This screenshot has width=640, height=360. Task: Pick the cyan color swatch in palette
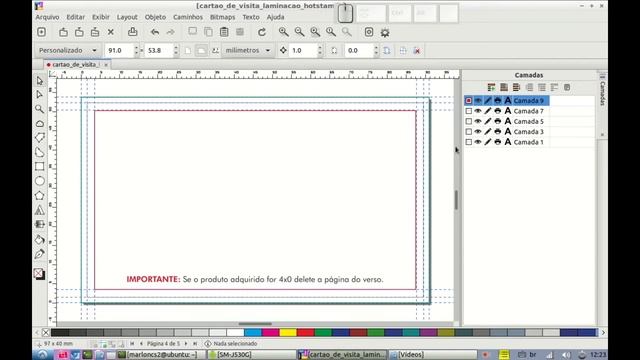(x=253, y=333)
